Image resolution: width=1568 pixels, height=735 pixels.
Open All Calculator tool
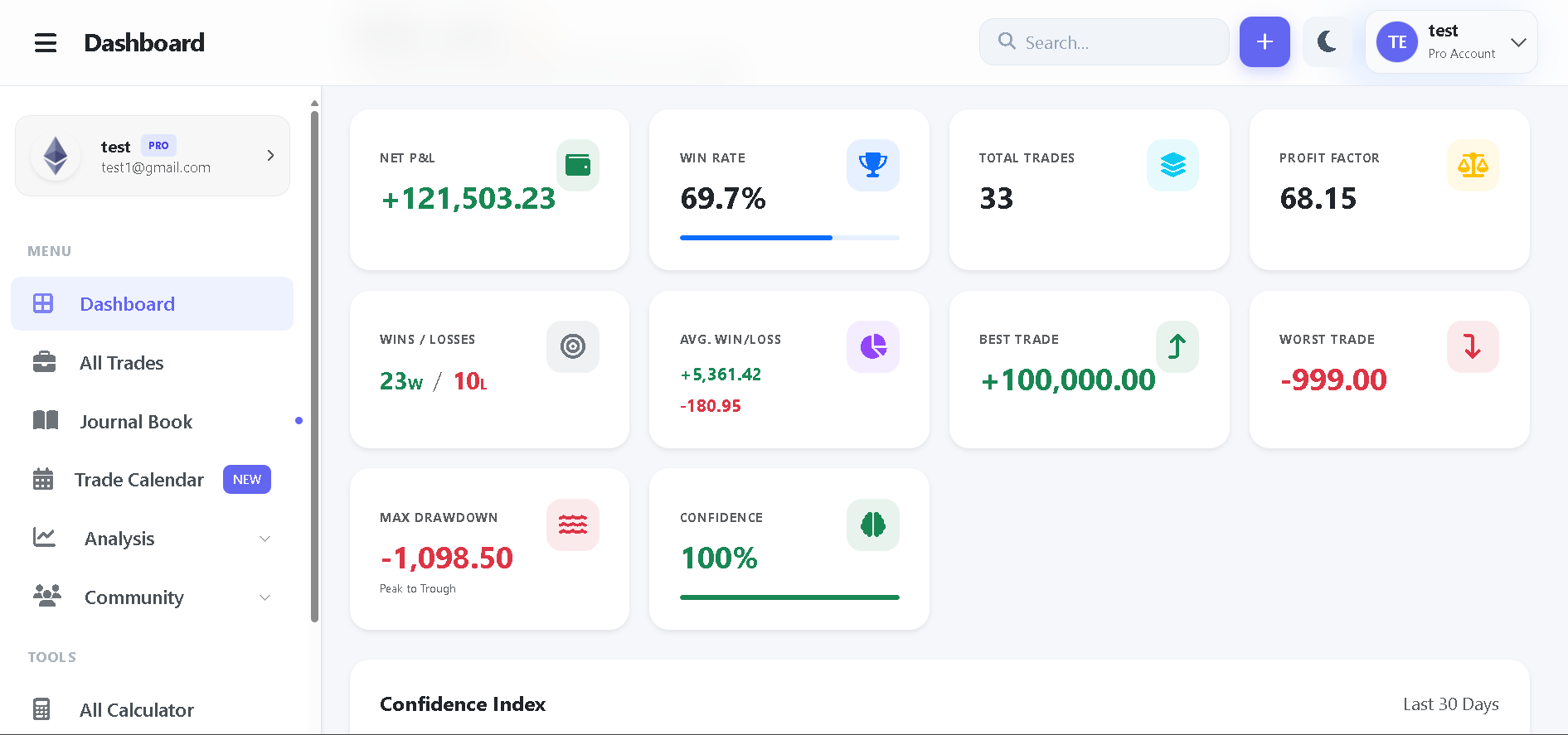(x=152, y=710)
